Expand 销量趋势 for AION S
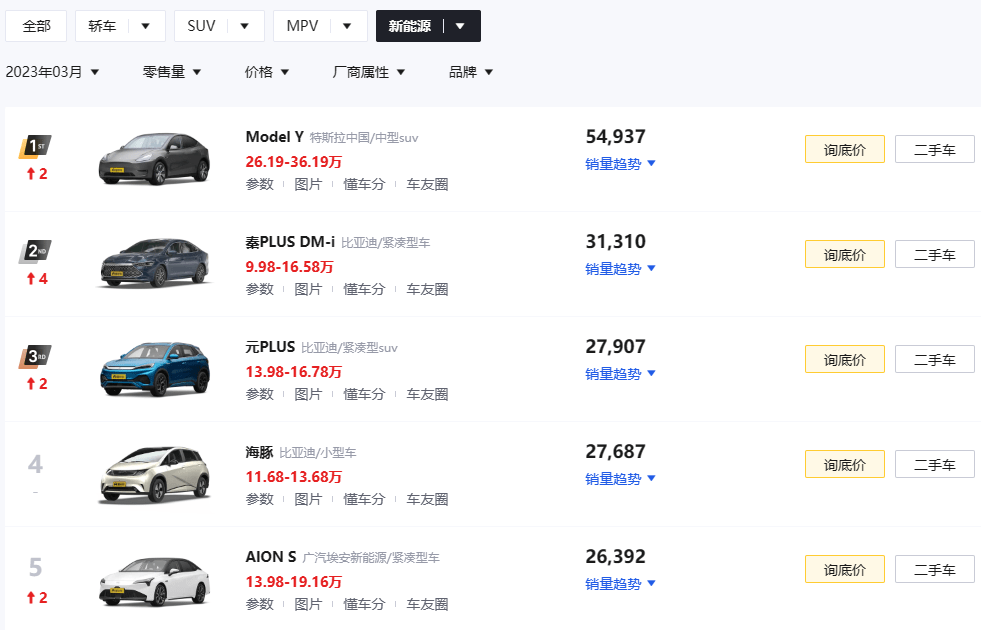Viewport: 981px width, 630px height. pyautogui.click(x=620, y=584)
